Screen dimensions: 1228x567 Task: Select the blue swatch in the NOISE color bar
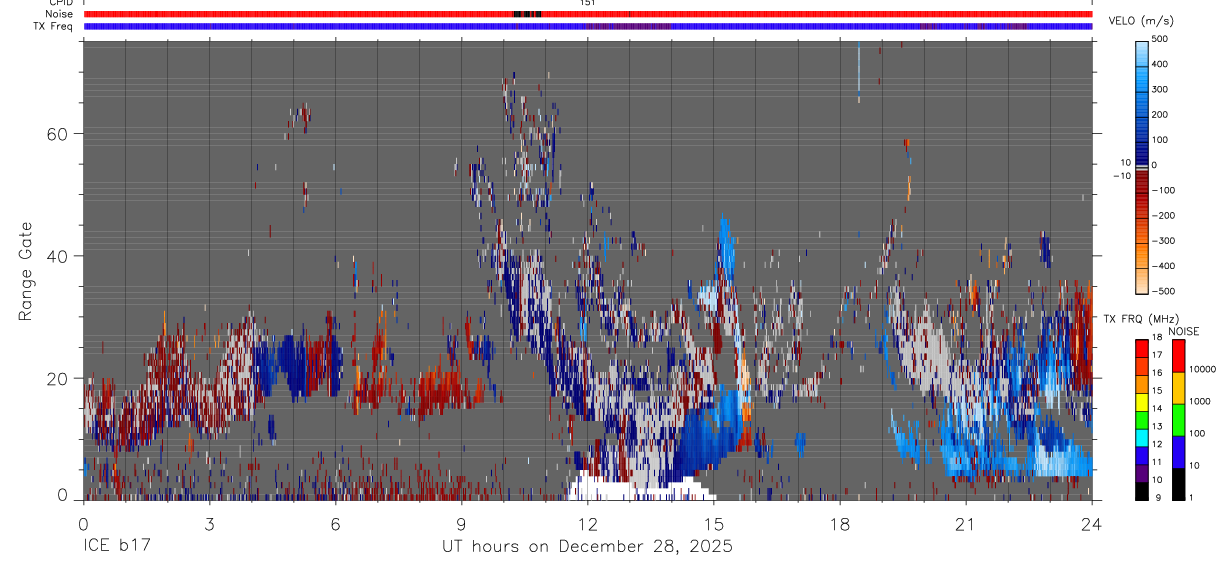(x=1179, y=452)
